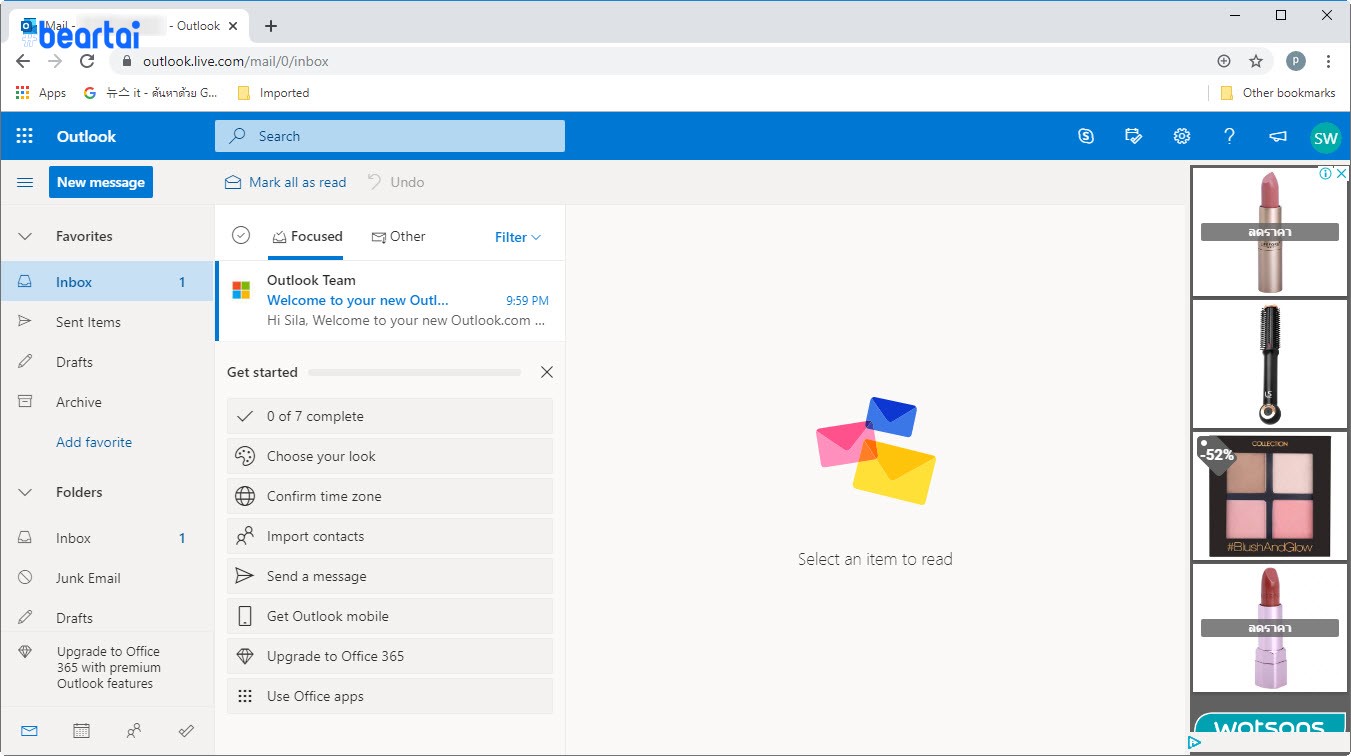The height and width of the screenshot is (756, 1351).
Task: Click the Send a message arrow icon
Action: coord(245,576)
